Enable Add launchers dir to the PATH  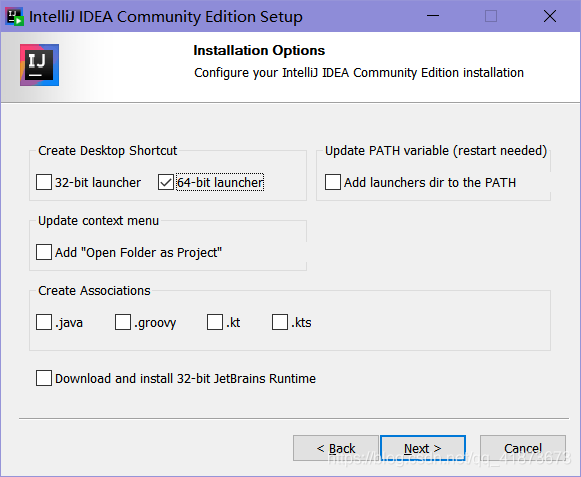click(333, 182)
